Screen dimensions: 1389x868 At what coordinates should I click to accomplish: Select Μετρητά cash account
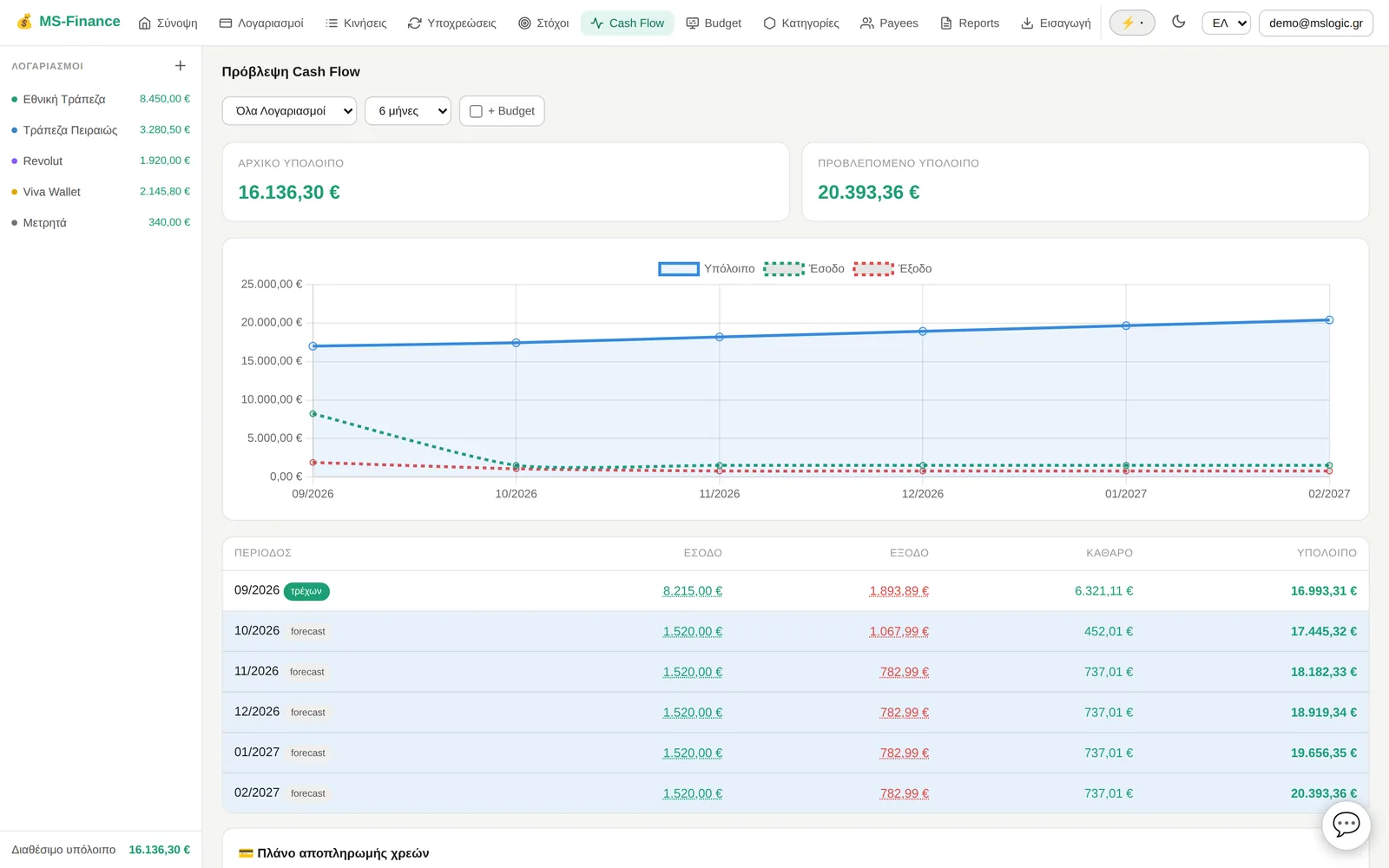point(101,222)
